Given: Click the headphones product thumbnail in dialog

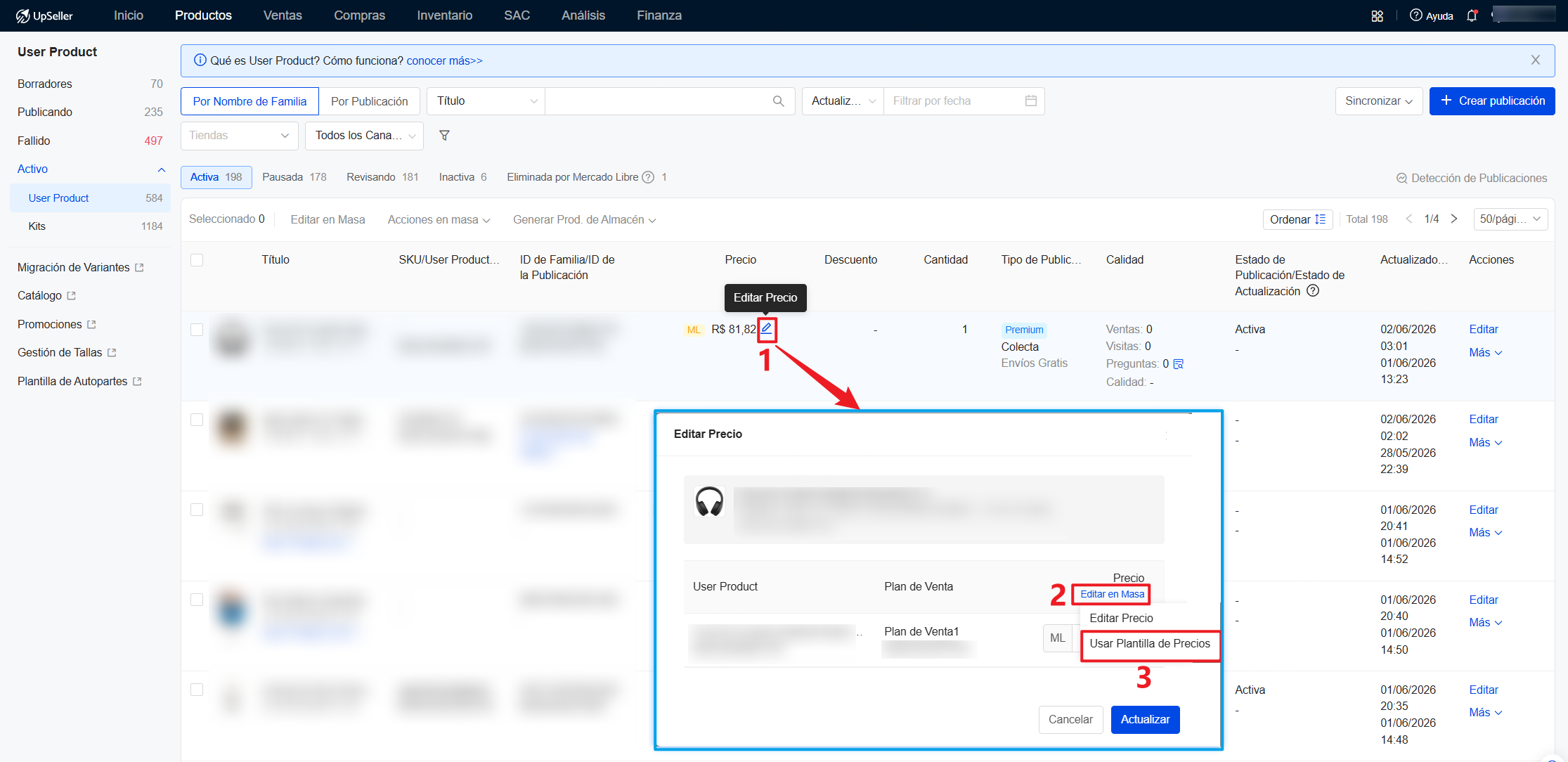Looking at the screenshot, I should click(709, 502).
